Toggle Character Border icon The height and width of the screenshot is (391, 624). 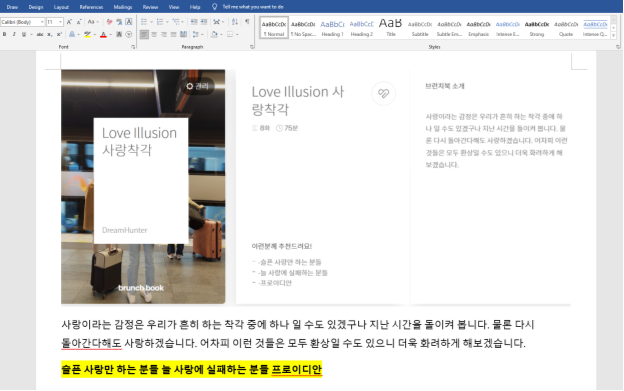tap(129, 22)
